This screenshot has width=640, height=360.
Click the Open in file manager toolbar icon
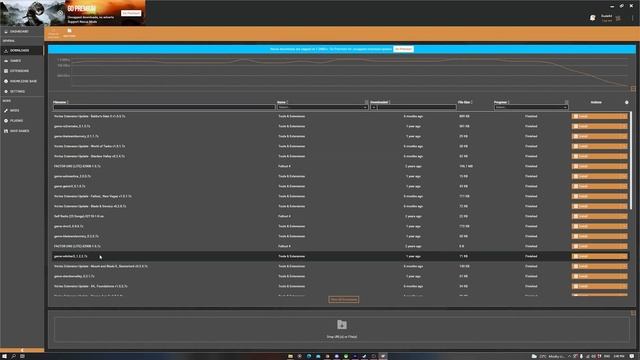pyautogui.click(x=69, y=33)
